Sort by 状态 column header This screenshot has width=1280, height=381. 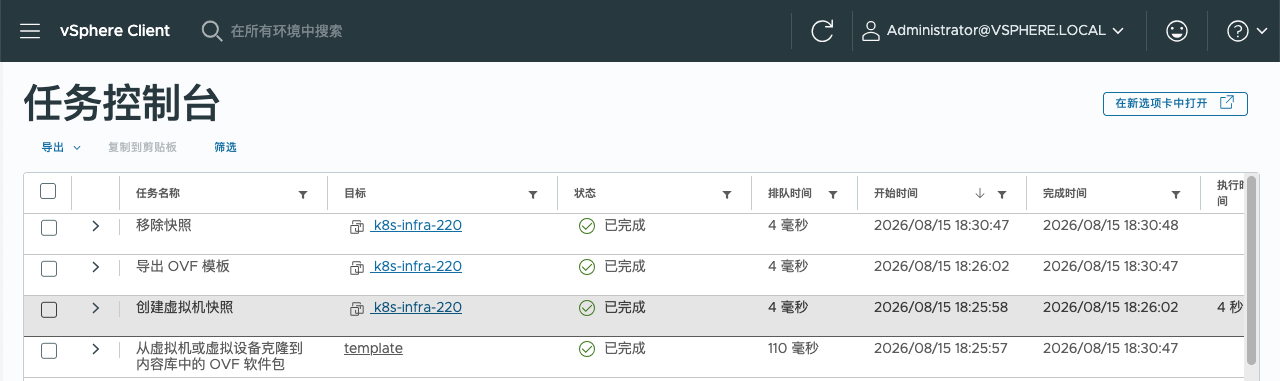pos(585,194)
